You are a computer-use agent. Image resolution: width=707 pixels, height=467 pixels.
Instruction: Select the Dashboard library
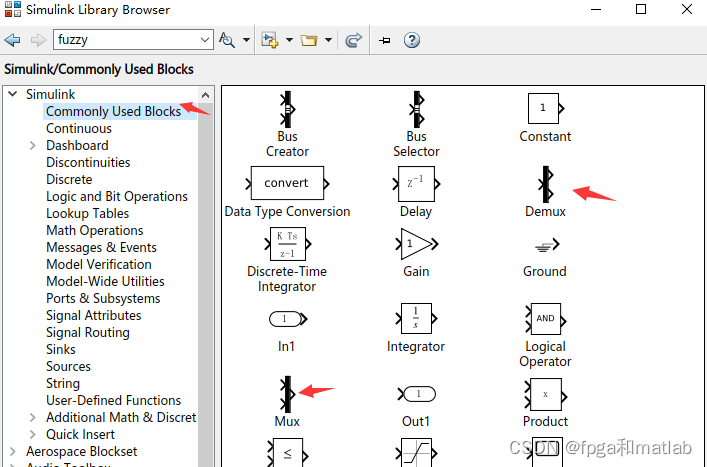[77, 146]
